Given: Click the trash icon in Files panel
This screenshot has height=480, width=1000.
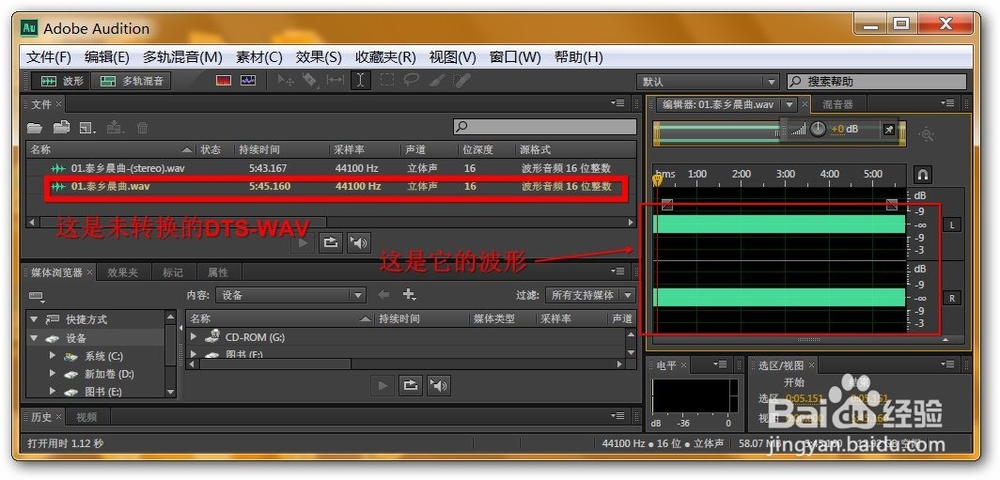Looking at the screenshot, I should click(142, 127).
